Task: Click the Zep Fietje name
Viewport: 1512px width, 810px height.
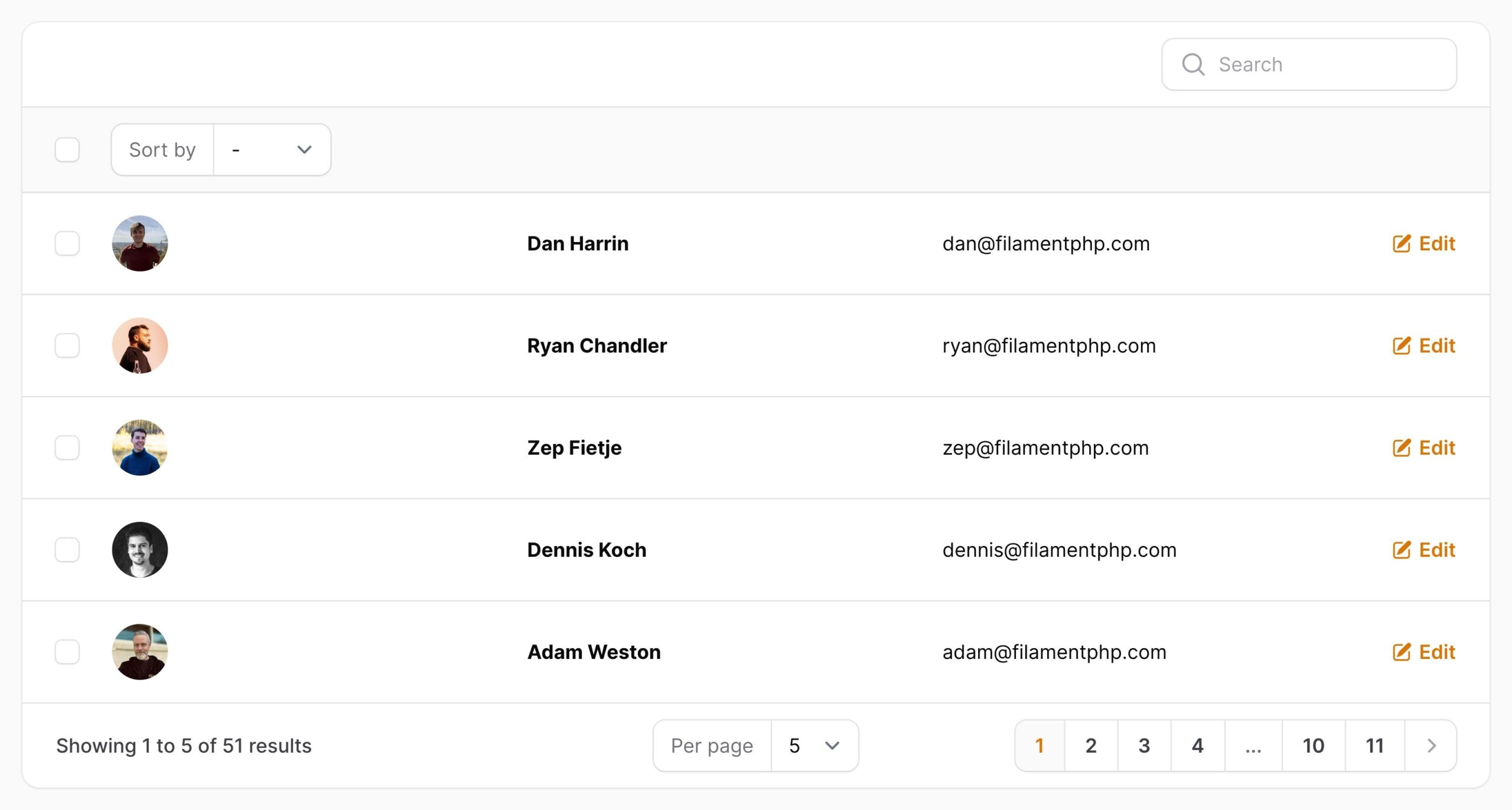Action: (x=574, y=448)
